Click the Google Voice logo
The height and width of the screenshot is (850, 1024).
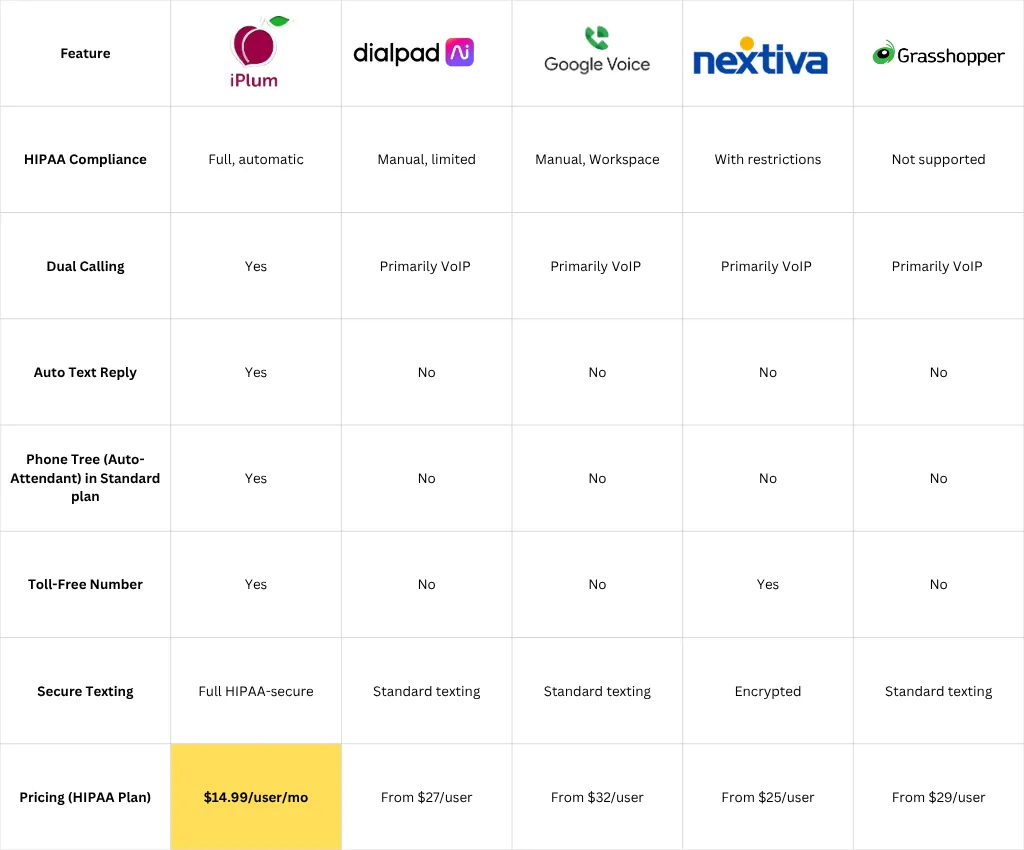(x=597, y=50)
